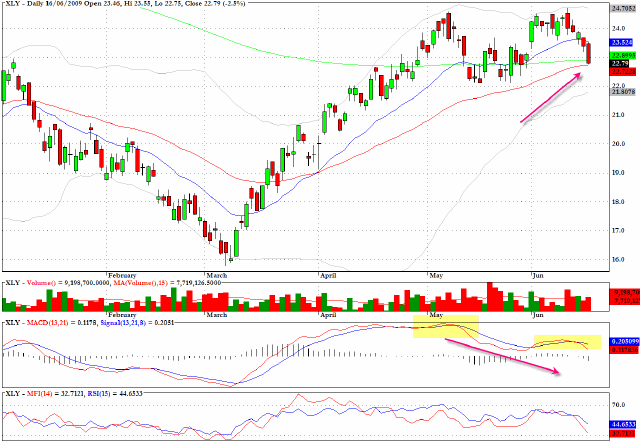Select the MA(Volume(),15) = 7,719,126.5000 readout
The height and width of the screenshot is (444, 640).
click(168, 282)
